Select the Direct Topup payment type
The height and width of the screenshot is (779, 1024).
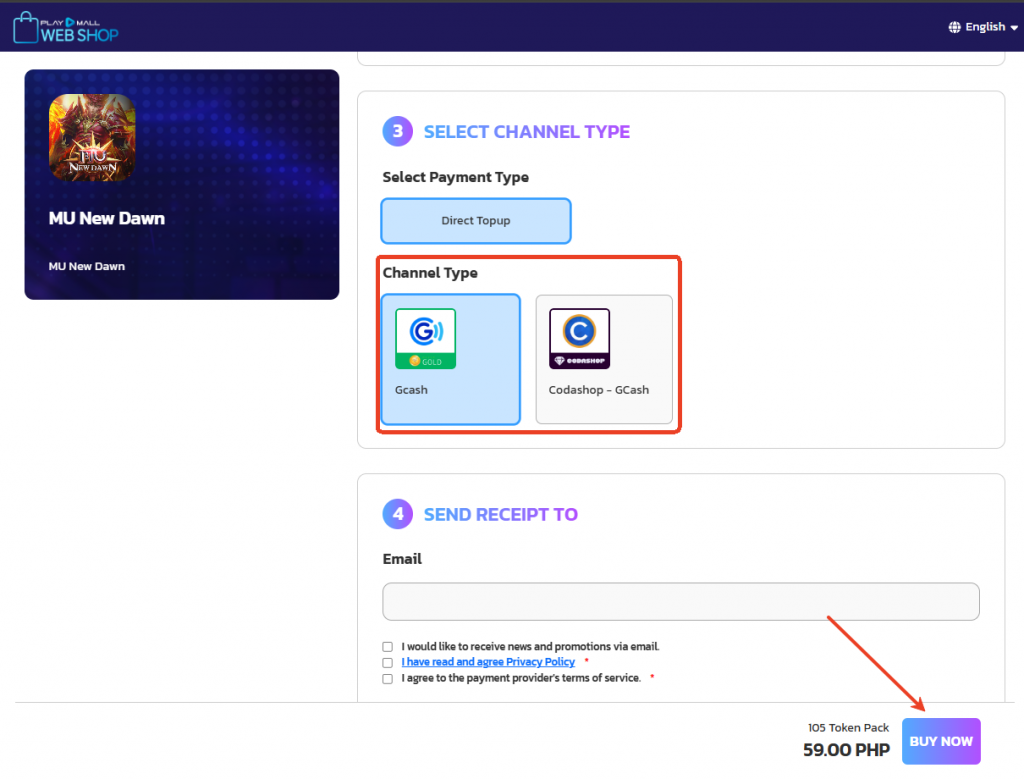click(x=475, y=221)
